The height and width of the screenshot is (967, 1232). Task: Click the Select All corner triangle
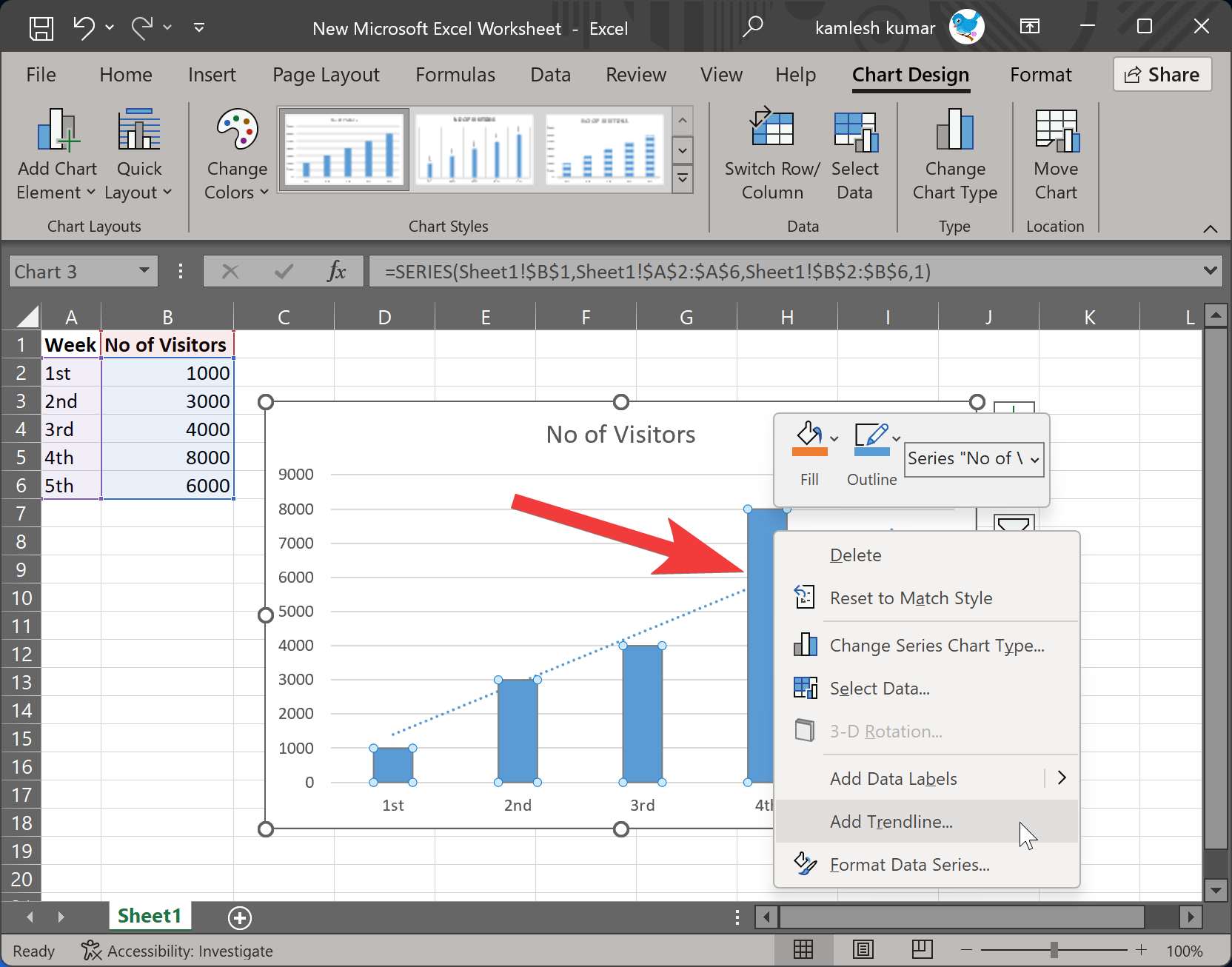pos(27,316)
